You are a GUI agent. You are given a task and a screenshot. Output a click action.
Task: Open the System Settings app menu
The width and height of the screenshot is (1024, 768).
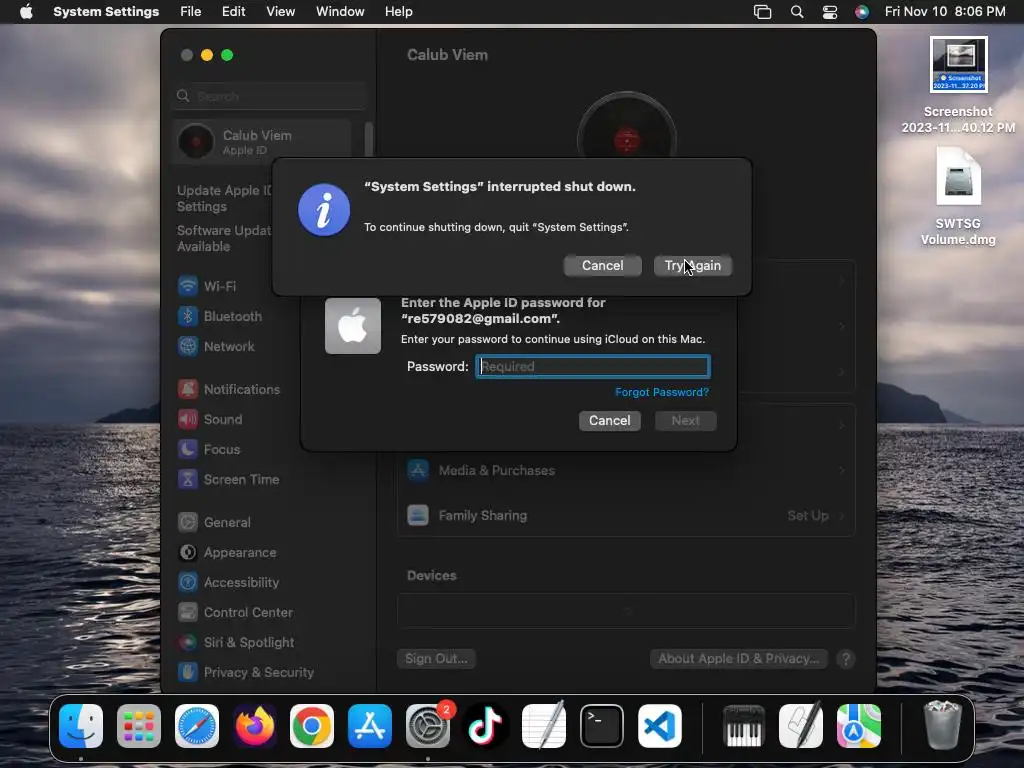pos(106,12)
